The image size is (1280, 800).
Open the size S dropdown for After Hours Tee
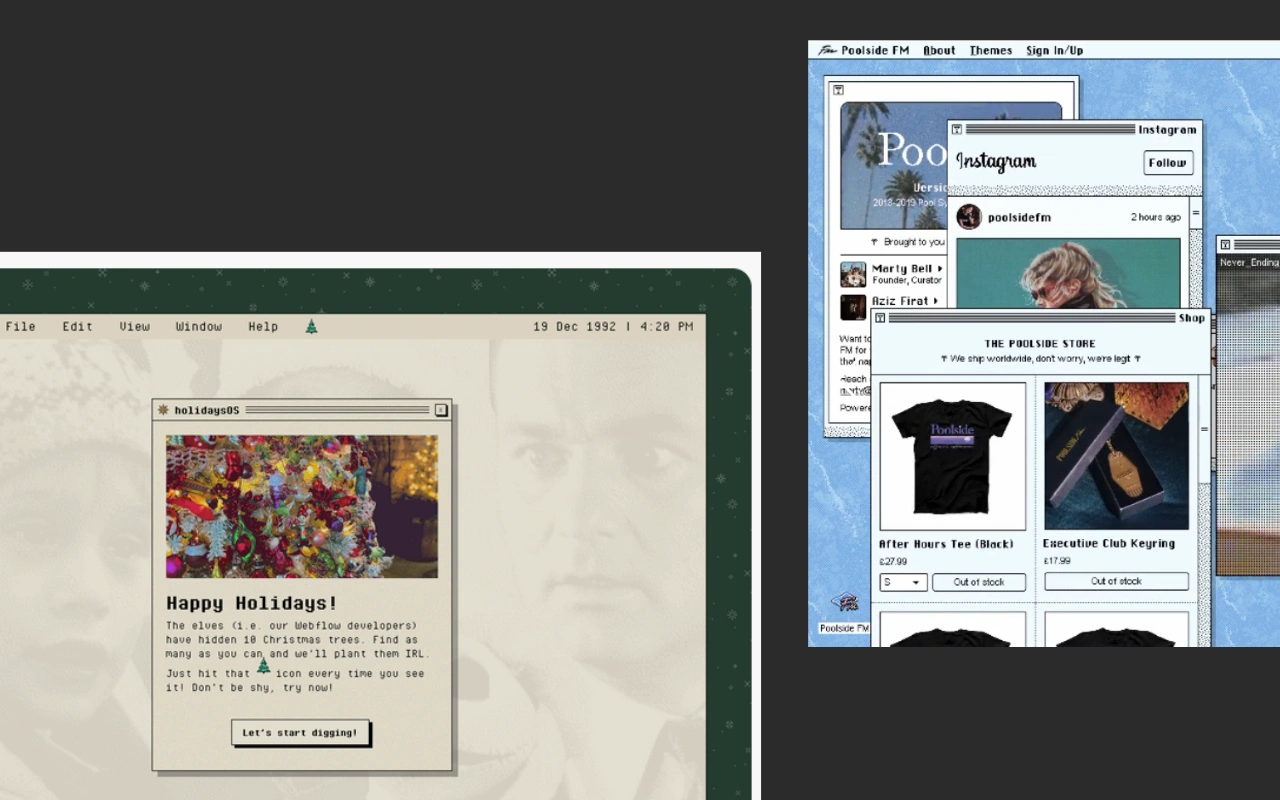(x=903, y=582)
